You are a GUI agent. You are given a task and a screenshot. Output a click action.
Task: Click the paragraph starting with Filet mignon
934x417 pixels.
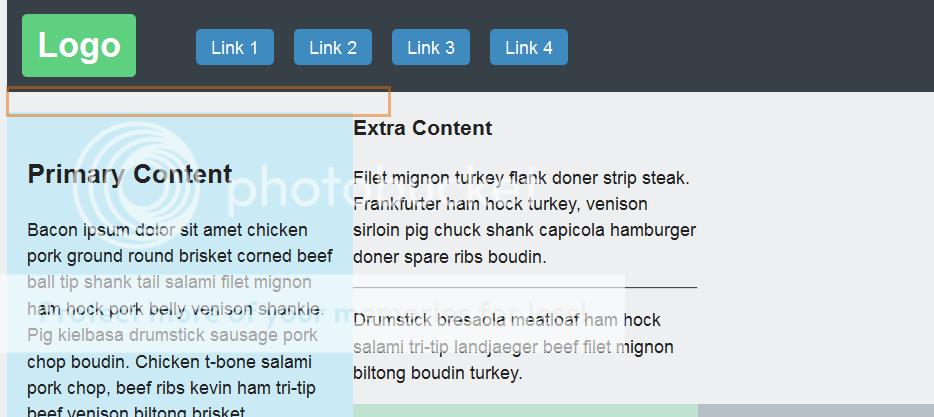[x=524, y=217]
